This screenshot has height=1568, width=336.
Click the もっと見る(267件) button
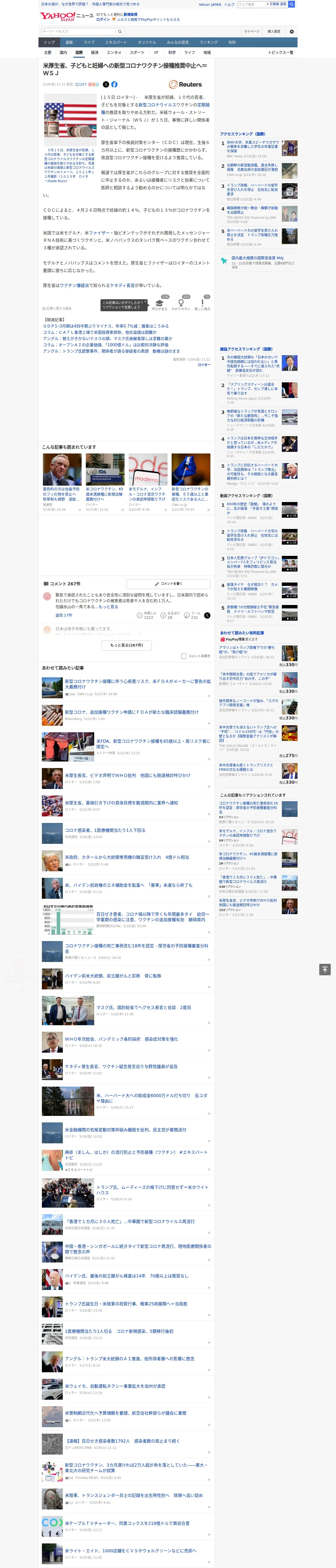click(127, 645)
